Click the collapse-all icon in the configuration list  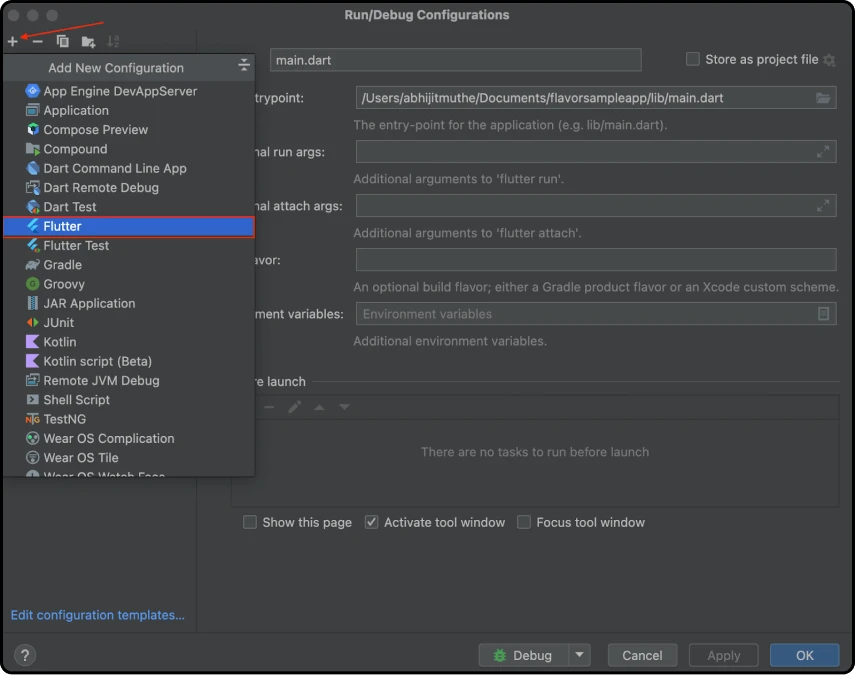(243, 65)
